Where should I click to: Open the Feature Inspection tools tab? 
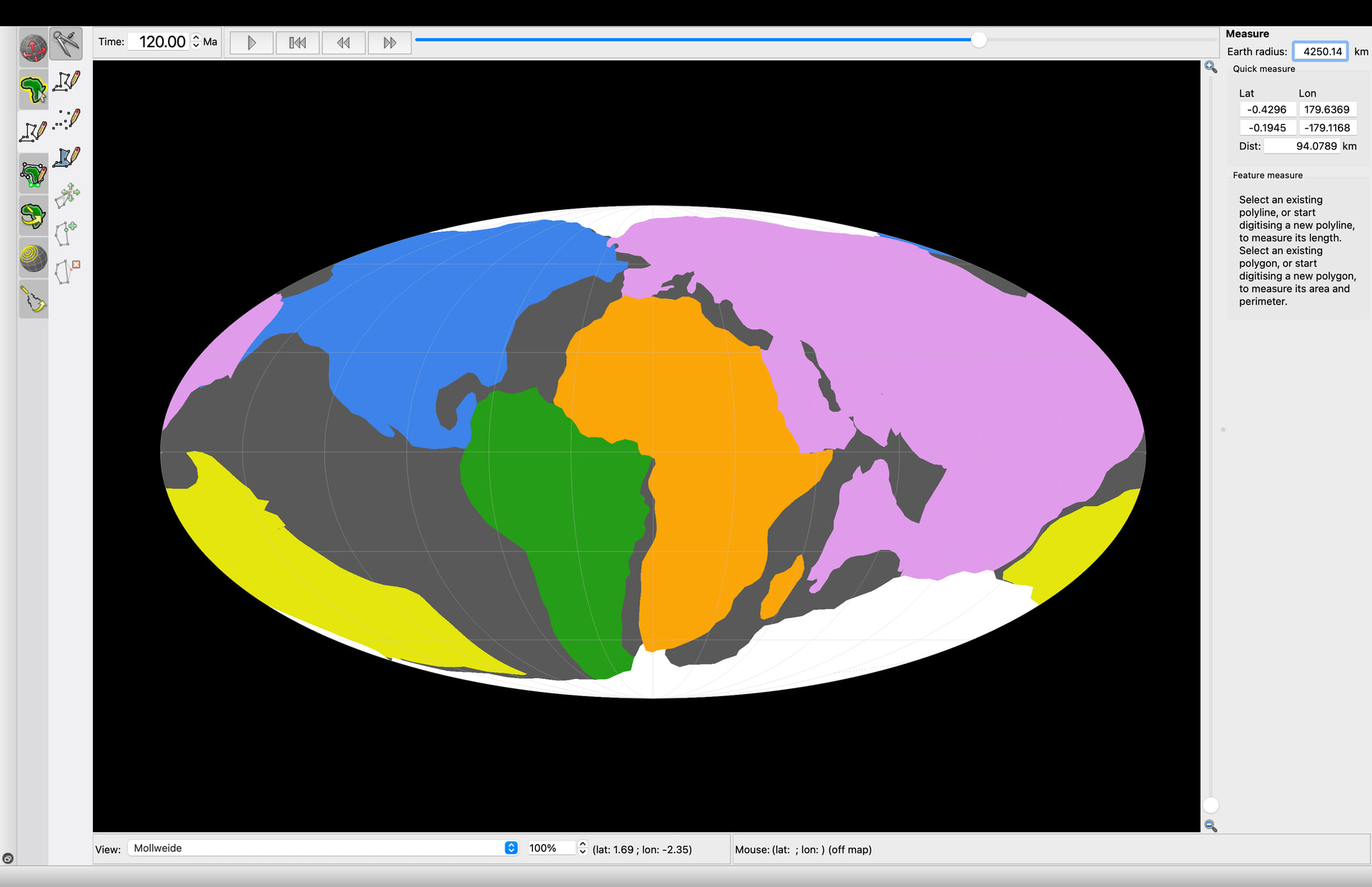click(x=33, y=90)
